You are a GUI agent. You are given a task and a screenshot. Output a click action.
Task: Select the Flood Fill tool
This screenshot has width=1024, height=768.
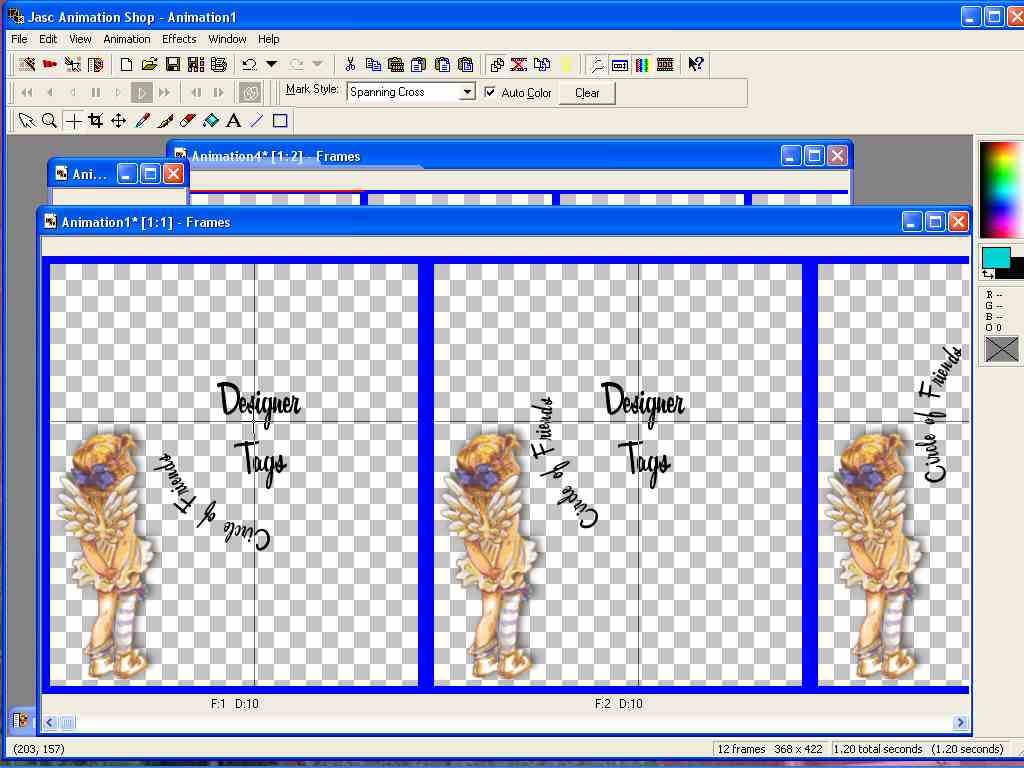pos(211,121)
